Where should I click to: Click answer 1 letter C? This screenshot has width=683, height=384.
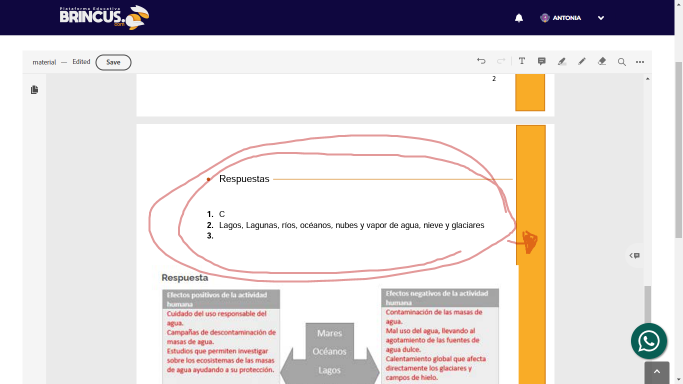coord(222,214)
